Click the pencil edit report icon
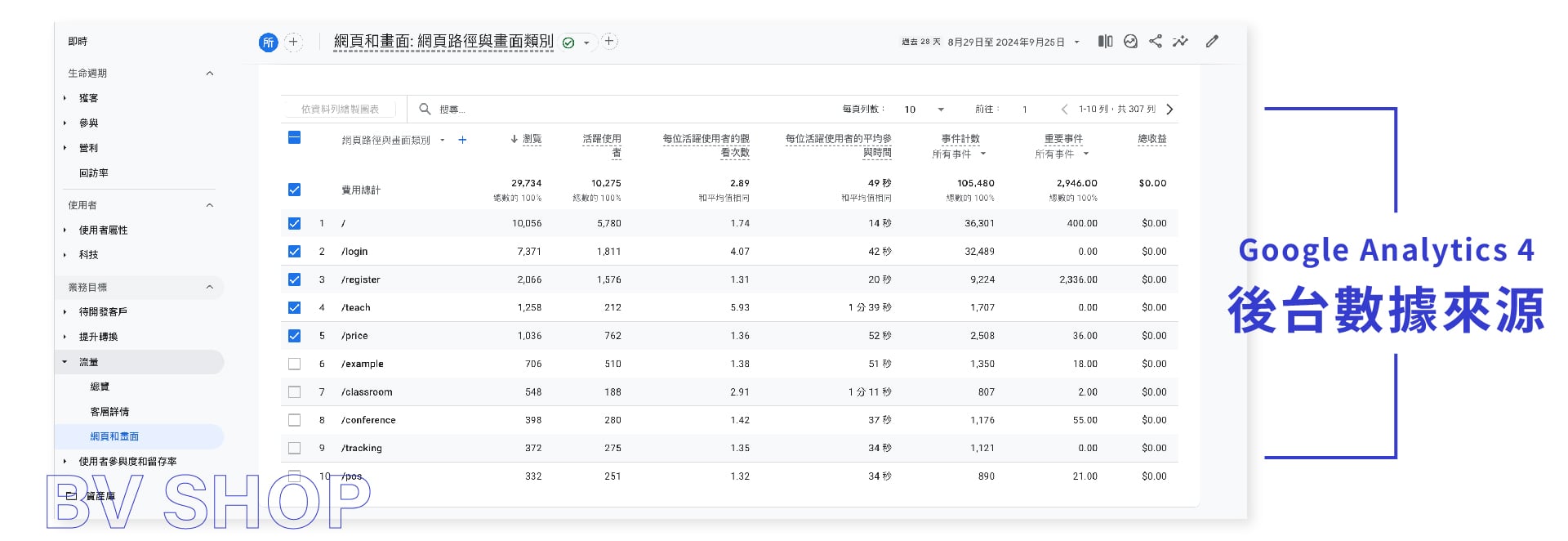Viewport: 1568px width, 541px height. click(x=1212, y=42)
